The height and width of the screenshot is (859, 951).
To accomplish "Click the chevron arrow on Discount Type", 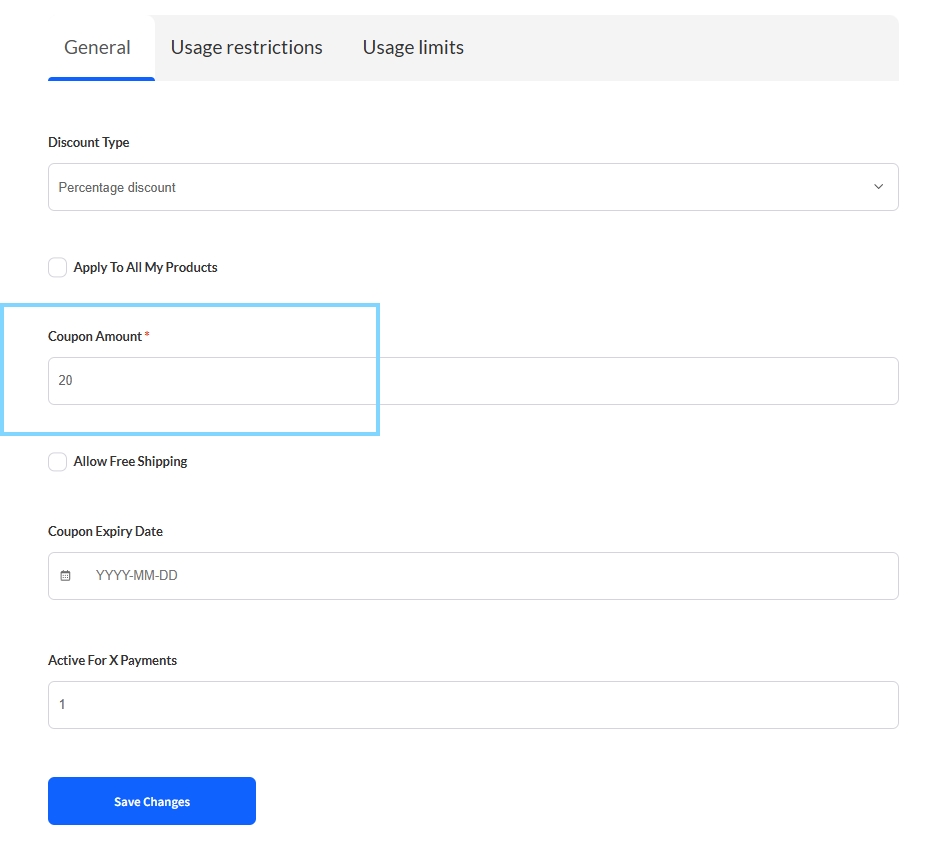I will tap(879, 187).
